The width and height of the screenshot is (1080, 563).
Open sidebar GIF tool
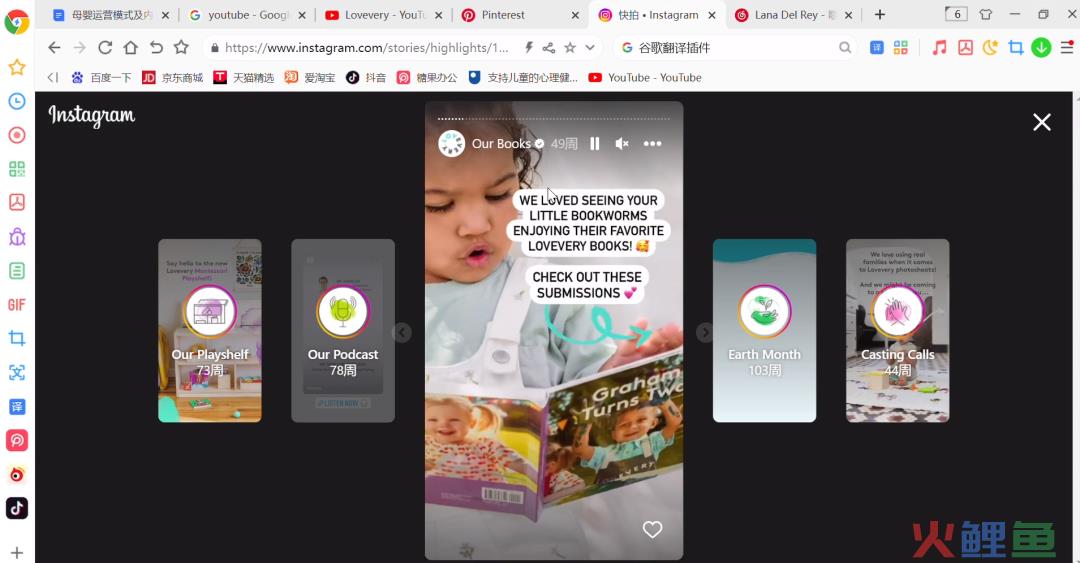(x=17, y=305)
